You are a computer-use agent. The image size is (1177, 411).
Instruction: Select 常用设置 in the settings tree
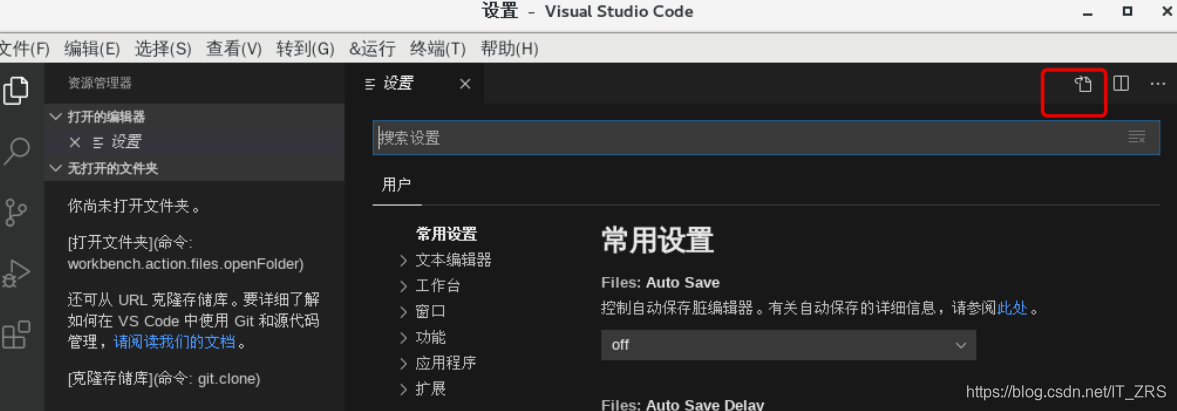[x=447, y=234]
